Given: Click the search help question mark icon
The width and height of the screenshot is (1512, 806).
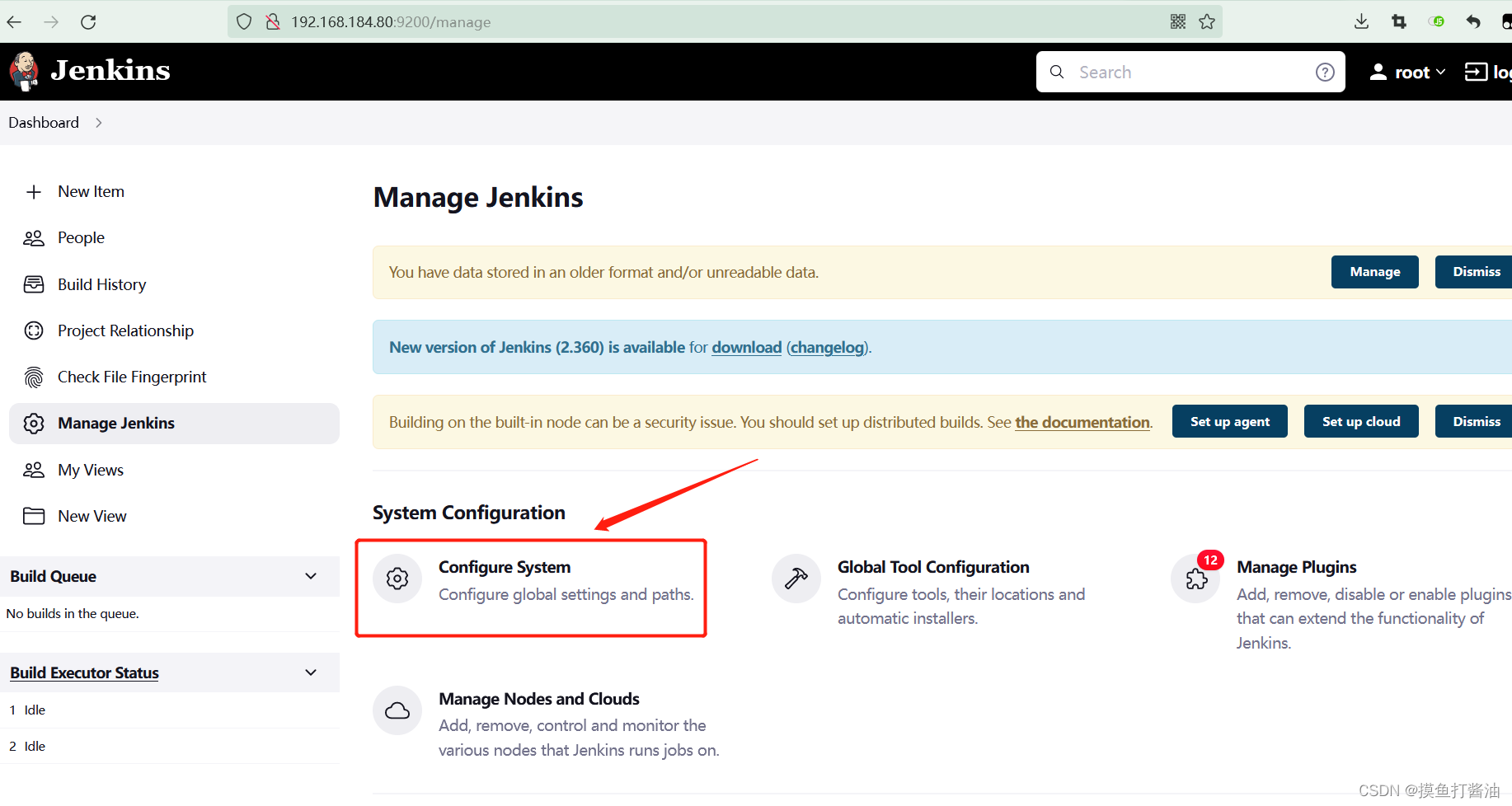Looking at the screenshot, I should click(x=1325, y=73).
